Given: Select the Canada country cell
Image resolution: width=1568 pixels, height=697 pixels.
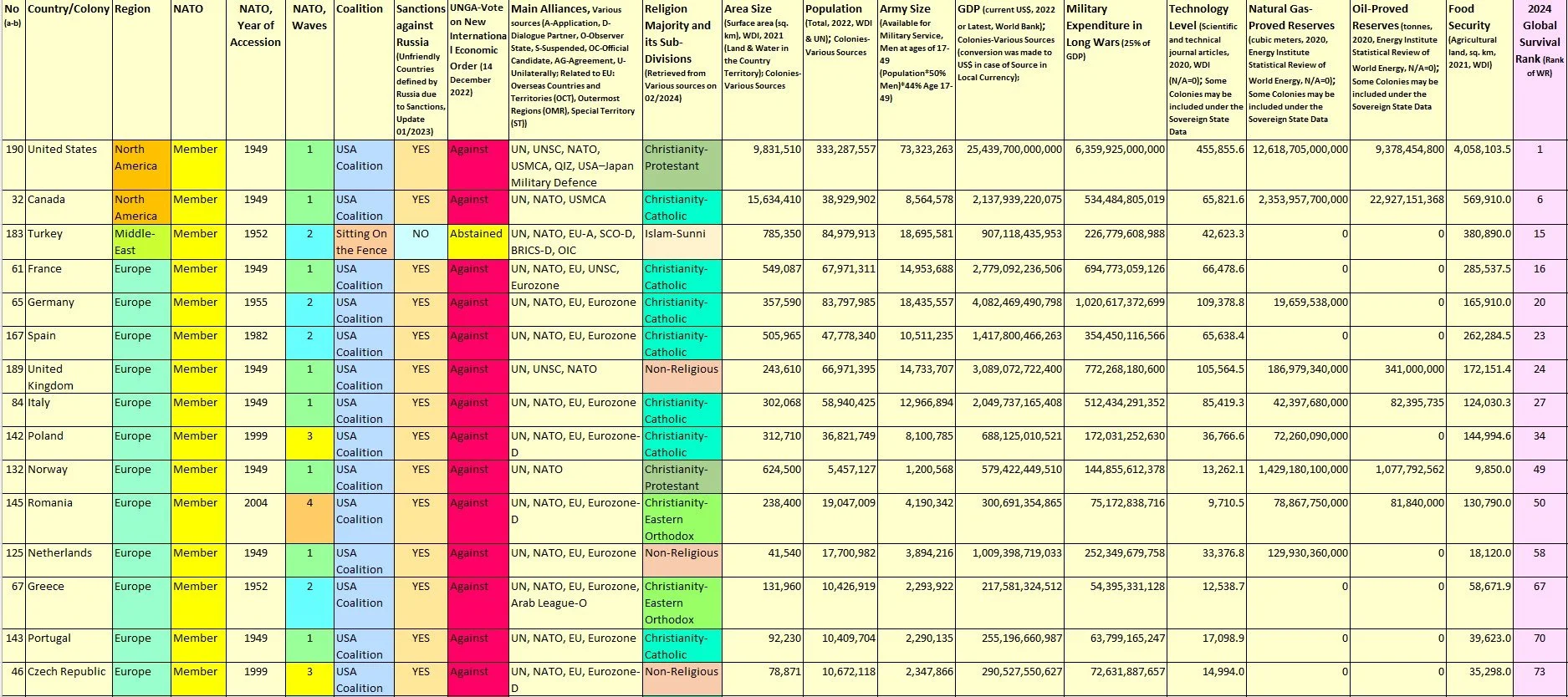Looking at the screenshot, I should tap(69, 207).
